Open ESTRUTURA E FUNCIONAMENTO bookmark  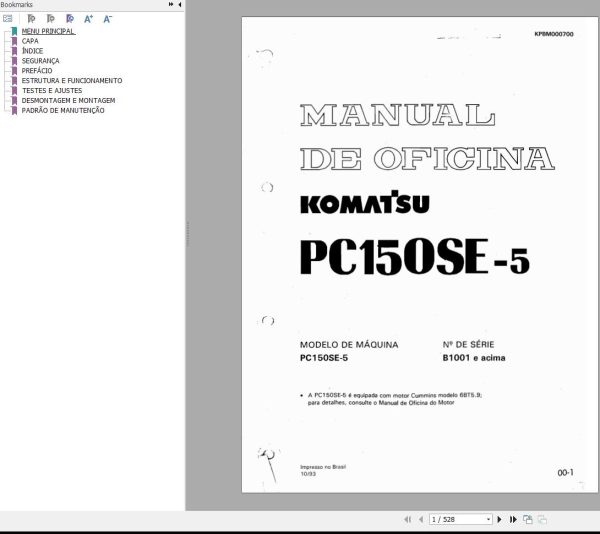(72, 81)
